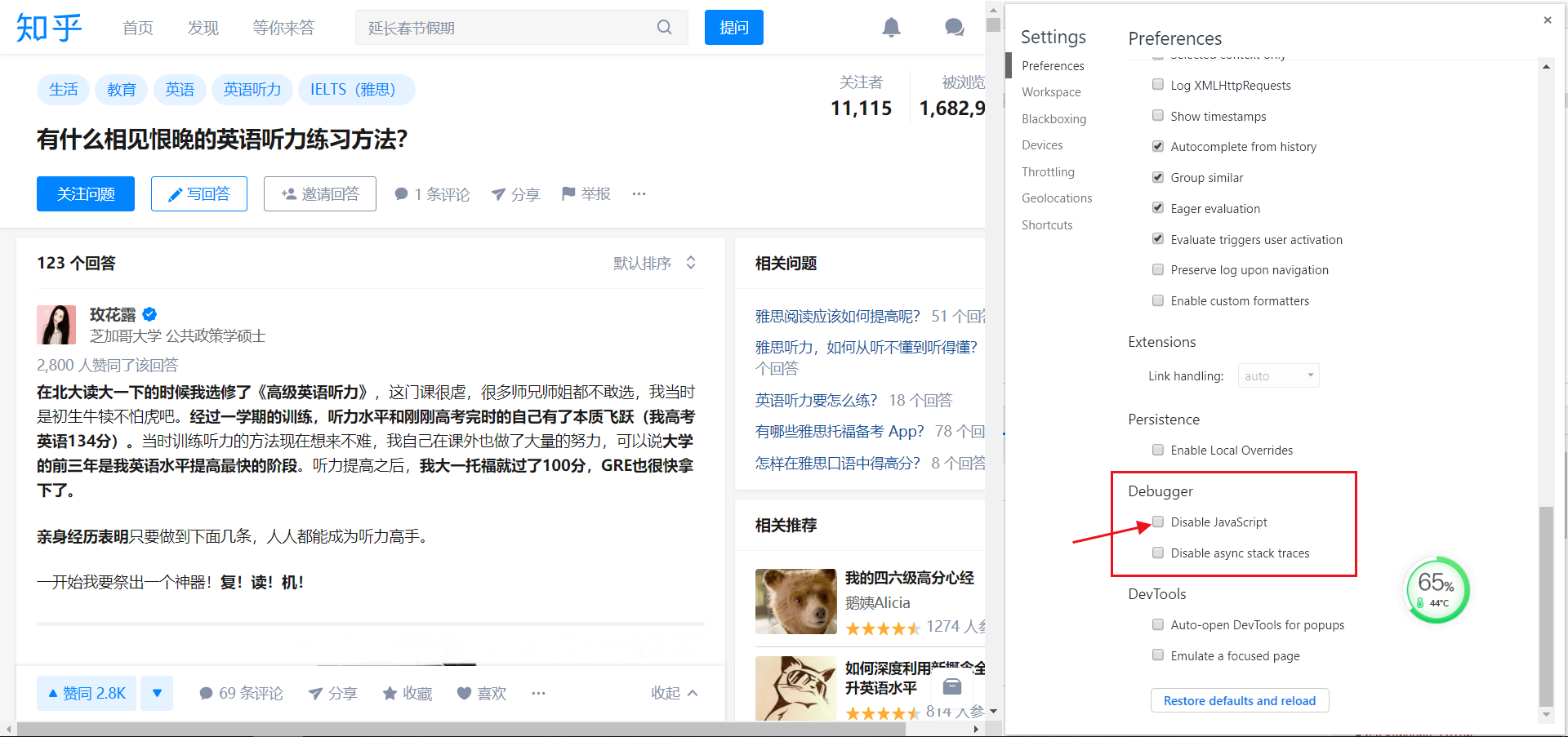Like the answer with the heart icon
The width and height of the screenshot is (1568, 737).
pos(465,693)
